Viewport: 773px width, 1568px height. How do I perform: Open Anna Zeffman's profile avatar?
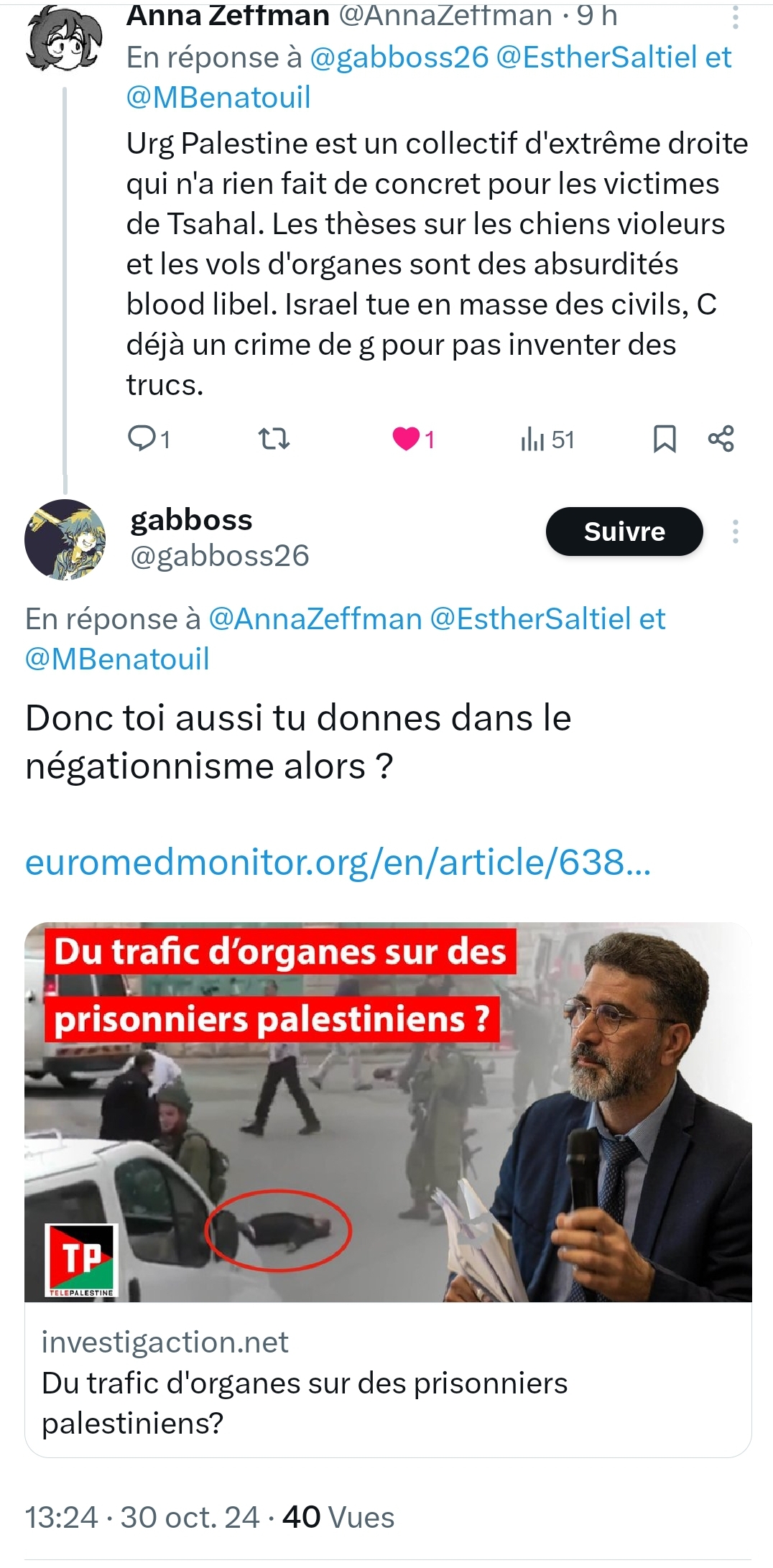coord(63,37)
